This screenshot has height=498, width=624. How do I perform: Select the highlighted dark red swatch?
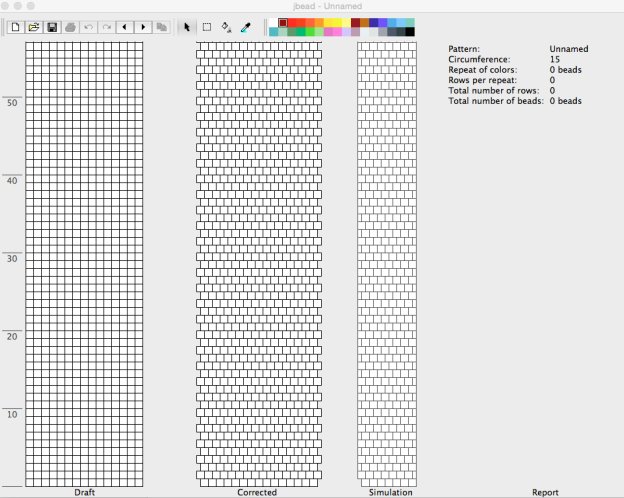point(283,23)
